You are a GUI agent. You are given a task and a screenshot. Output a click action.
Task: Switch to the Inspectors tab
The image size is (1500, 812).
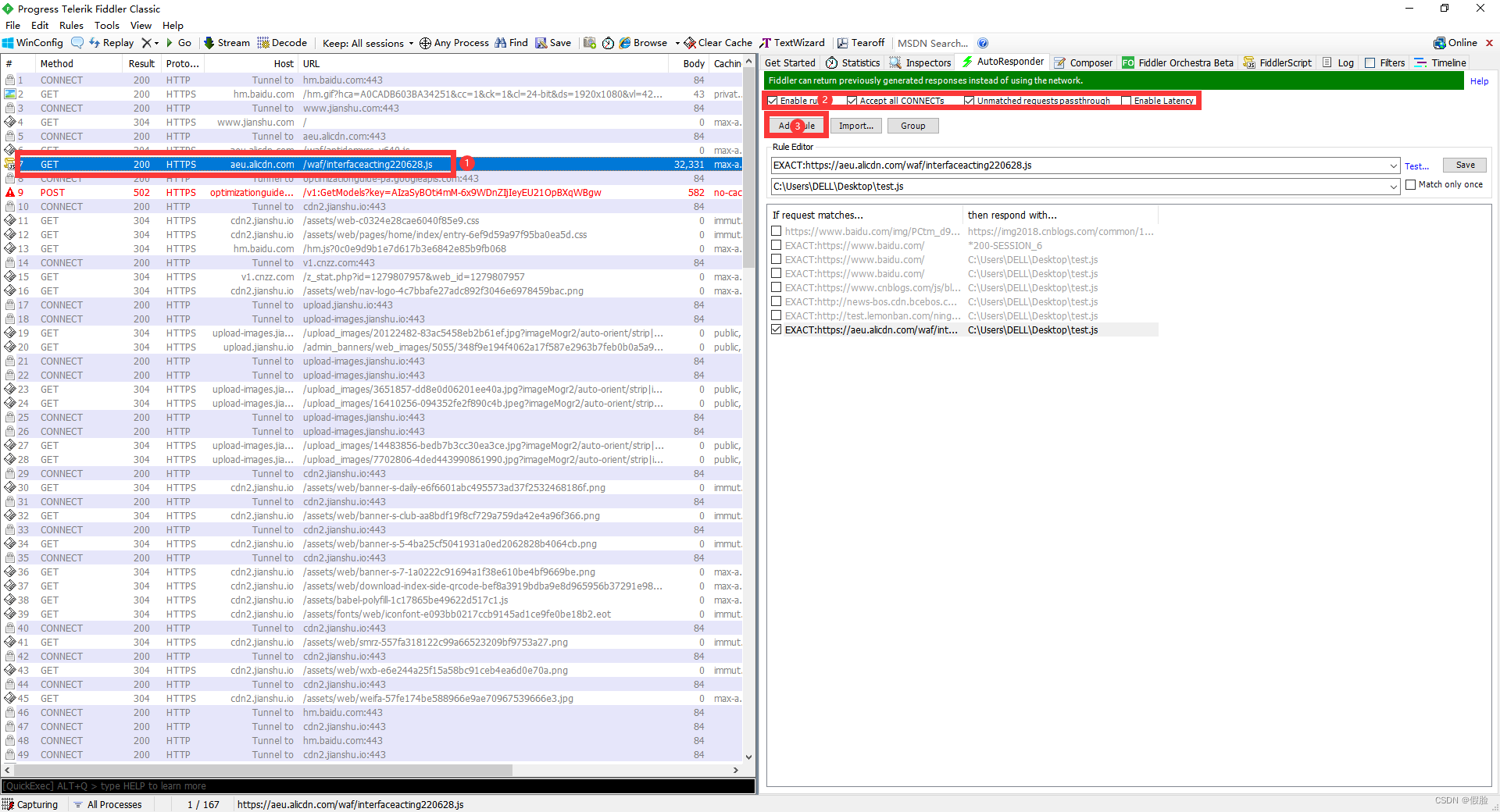(920, 62)
